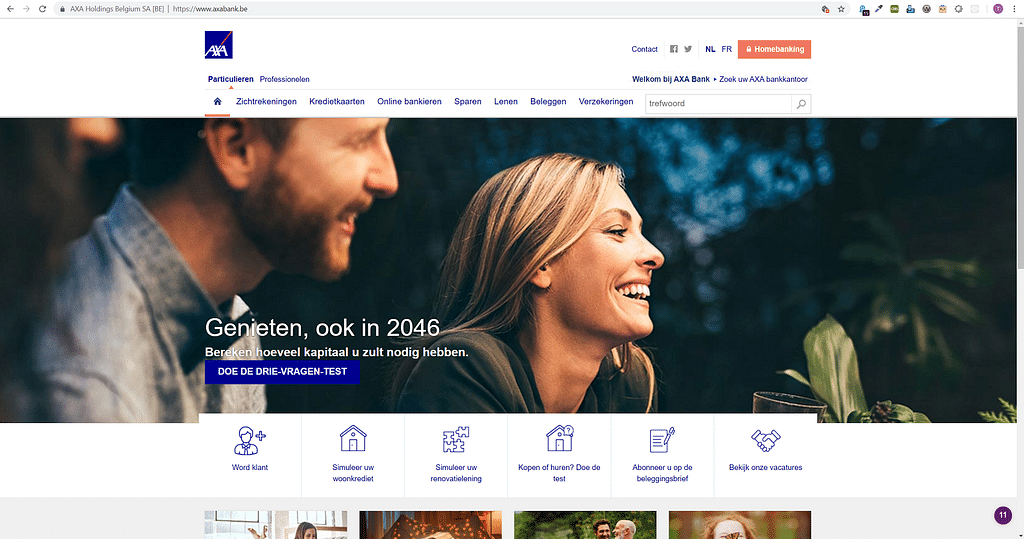Expand the Sparen navigation menu
The image size is (1024, 539).
point(467,101)
